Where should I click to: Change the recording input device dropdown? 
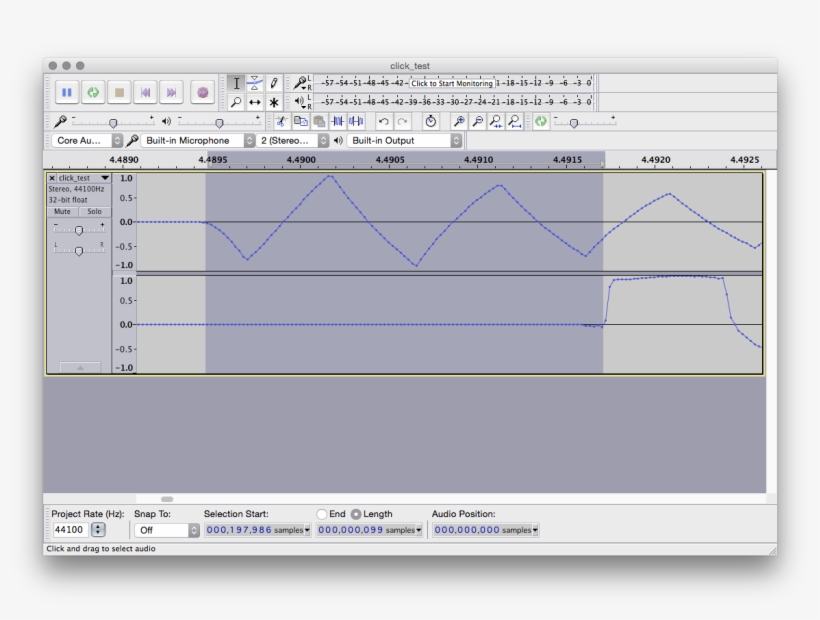(x=197, y=140)
